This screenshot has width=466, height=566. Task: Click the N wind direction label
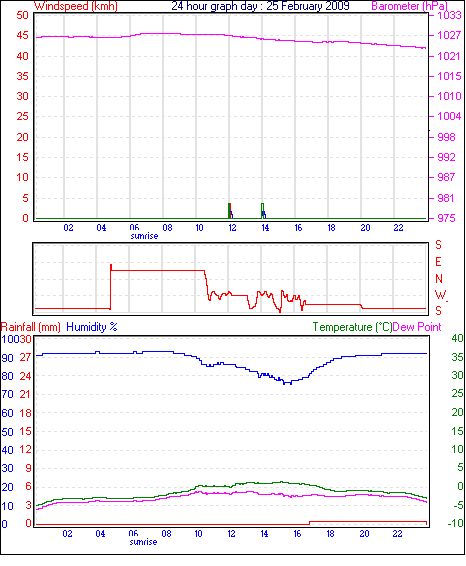[x=439, y=279]
